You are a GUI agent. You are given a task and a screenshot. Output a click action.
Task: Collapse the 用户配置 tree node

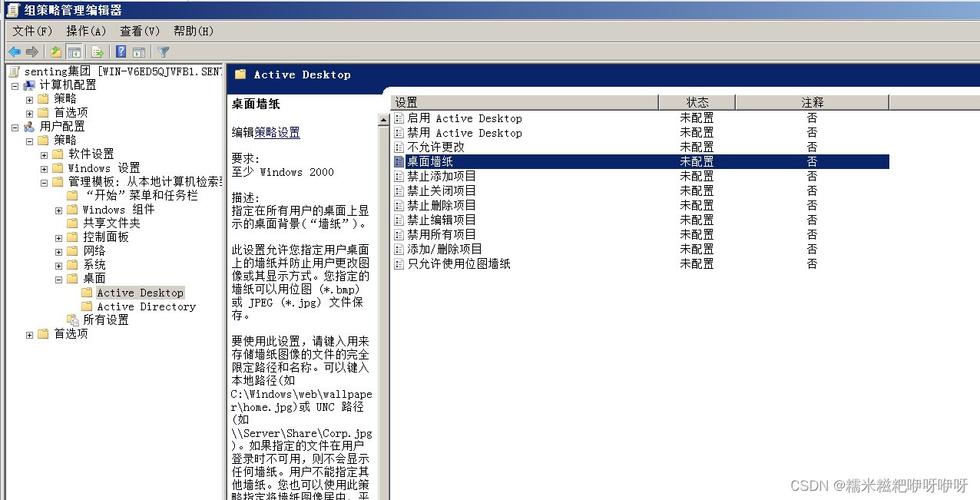(15, 127)
